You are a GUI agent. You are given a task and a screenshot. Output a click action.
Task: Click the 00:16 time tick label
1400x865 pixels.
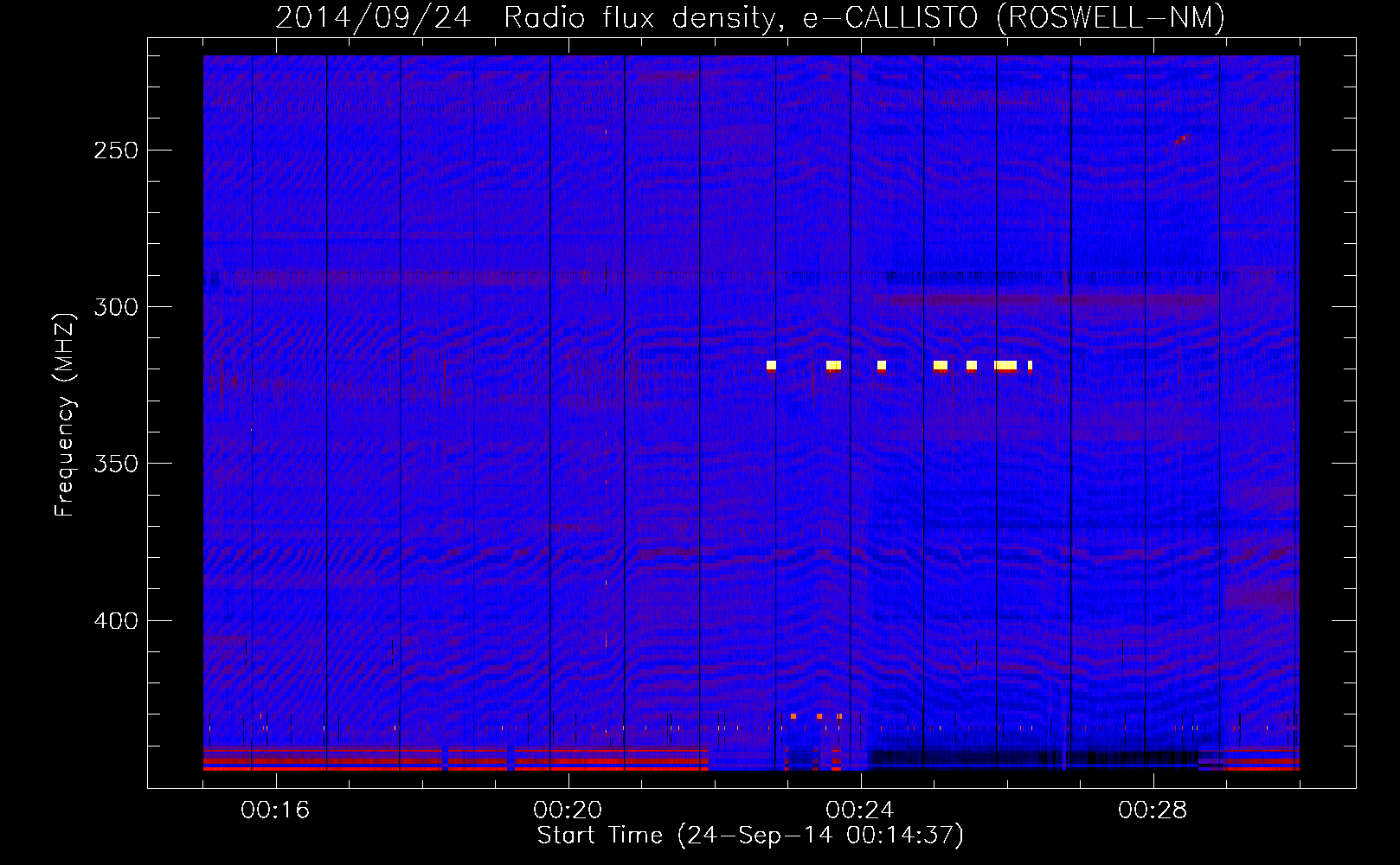[275, 810]
